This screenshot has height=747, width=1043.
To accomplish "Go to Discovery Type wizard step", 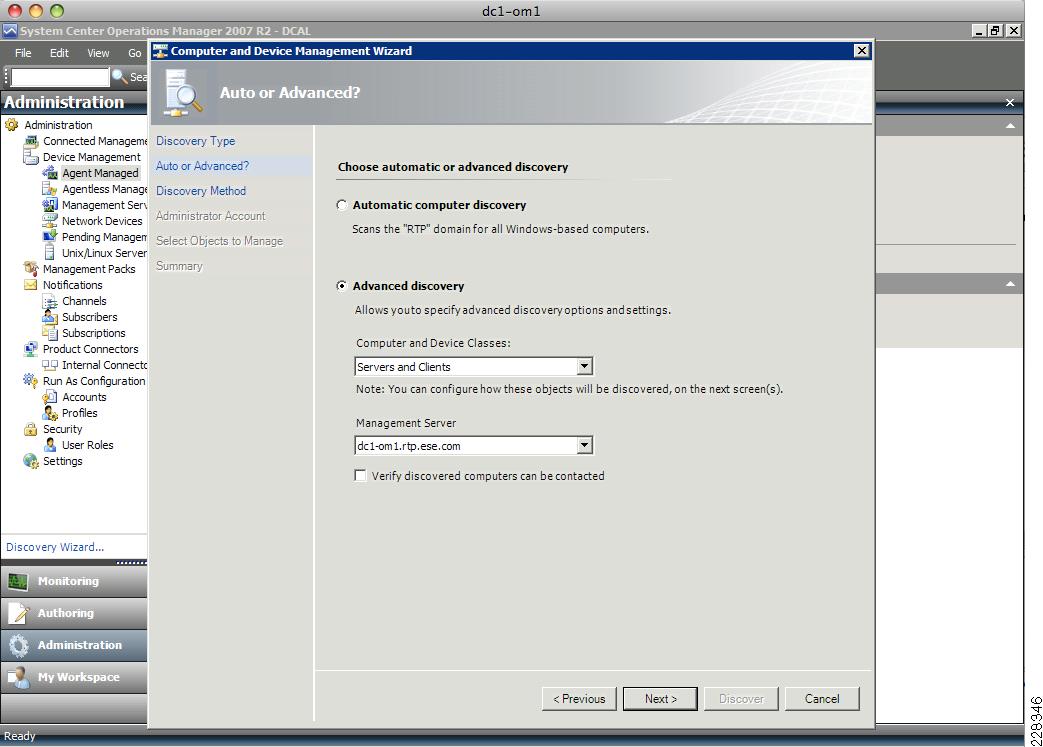I will click(x=196, y=141).
